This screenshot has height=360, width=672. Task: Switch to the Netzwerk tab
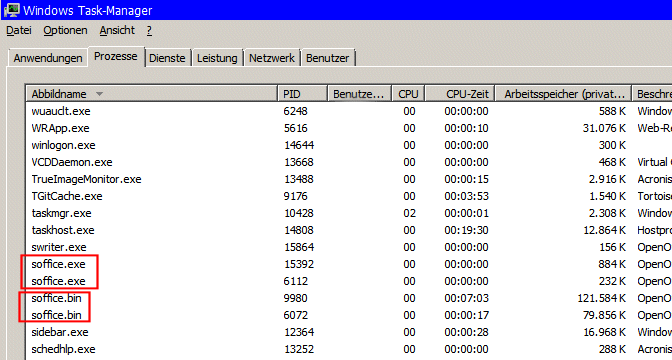(x=272, y=58)
